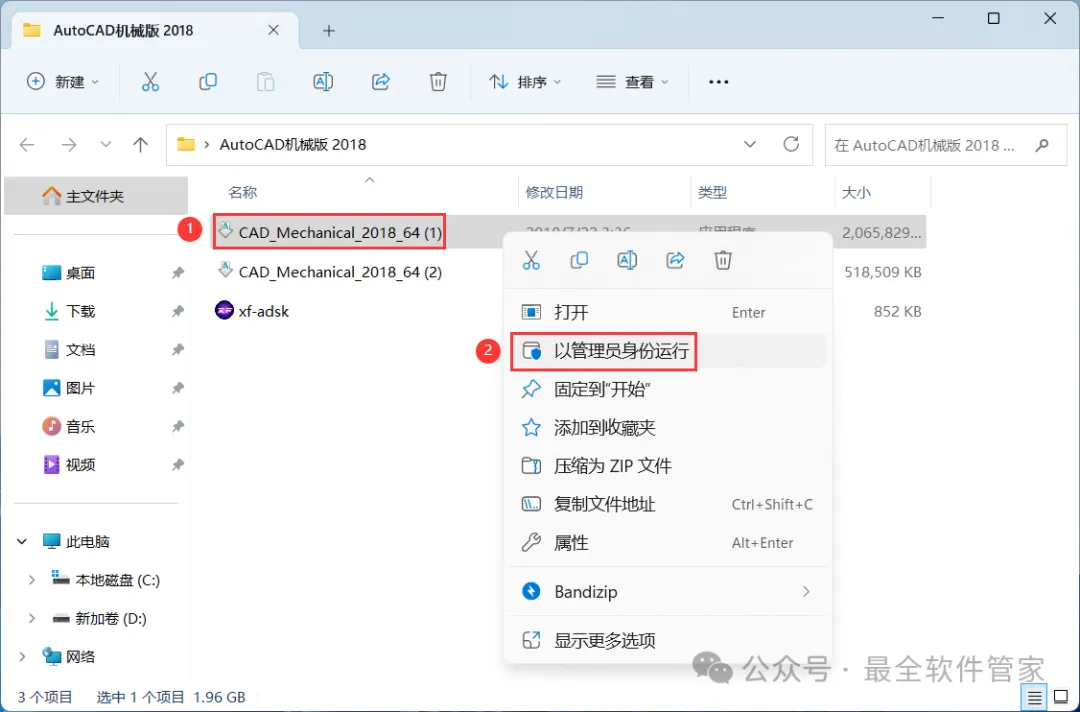The height and width of the screenshot is (712, 1080).
Task: Open 图片 in the sidebar
Action: coord(81,388)
